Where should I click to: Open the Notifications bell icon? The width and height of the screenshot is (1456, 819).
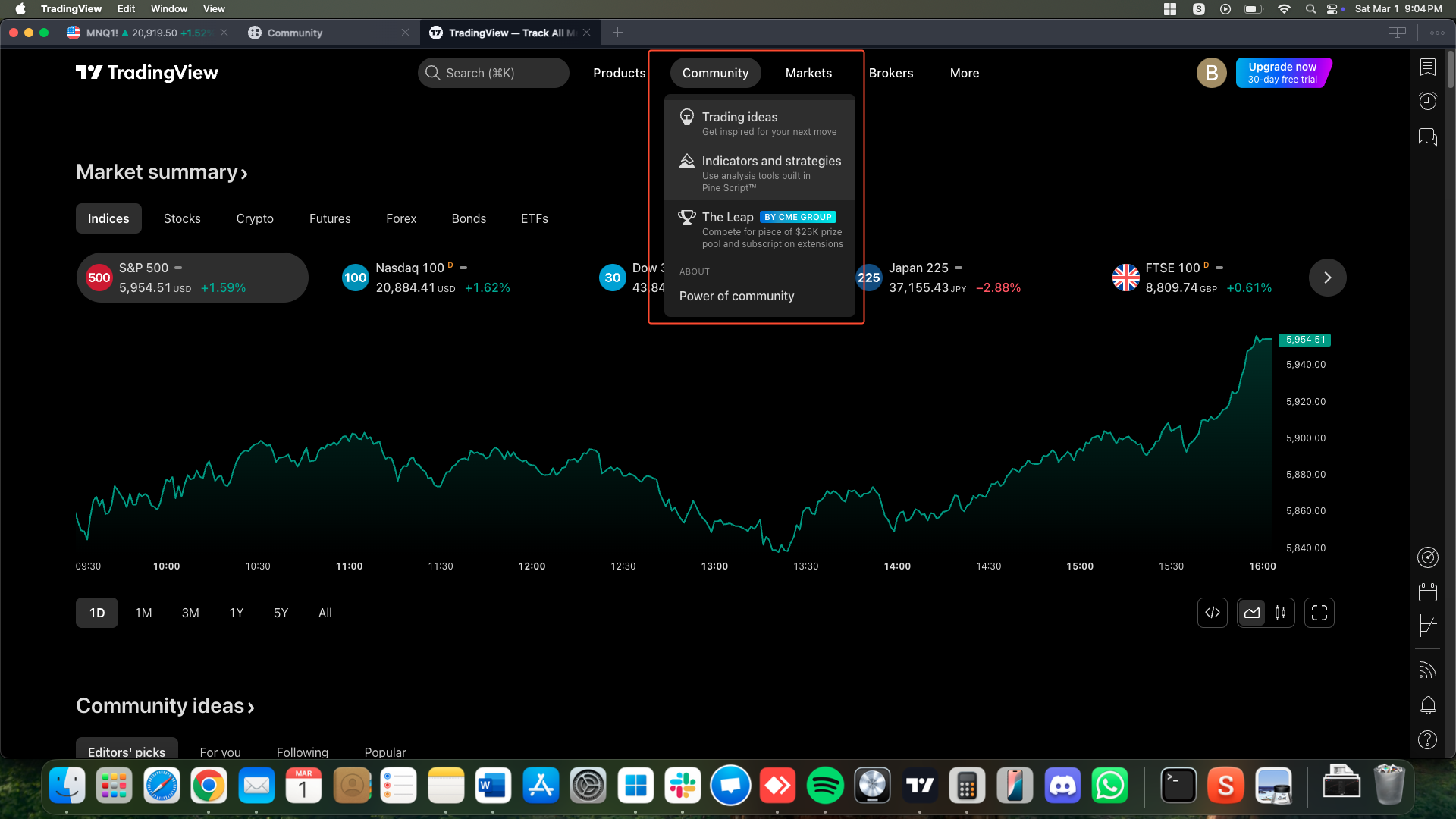click(1427, 705)
